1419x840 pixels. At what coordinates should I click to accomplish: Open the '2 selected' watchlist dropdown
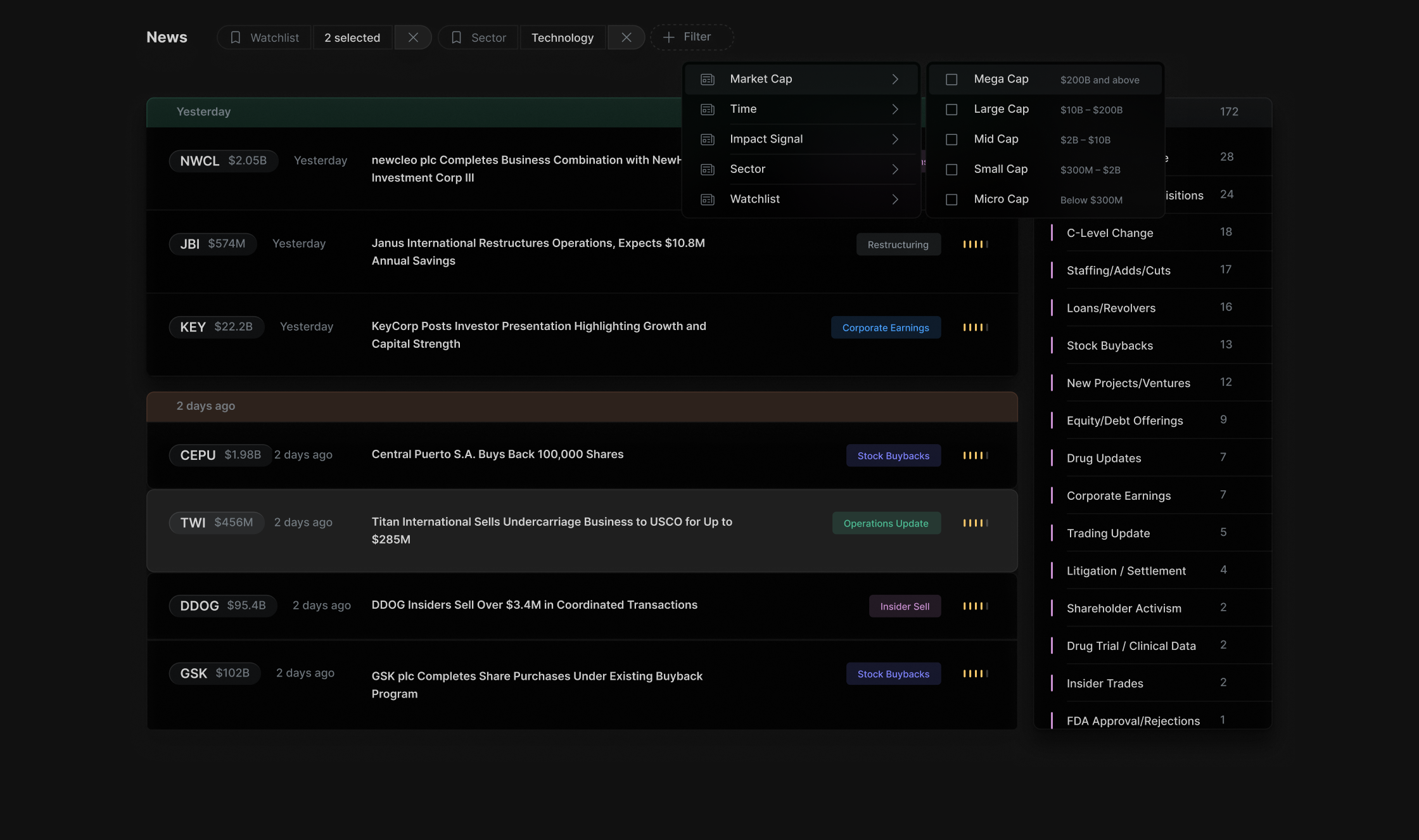point(352,37)
